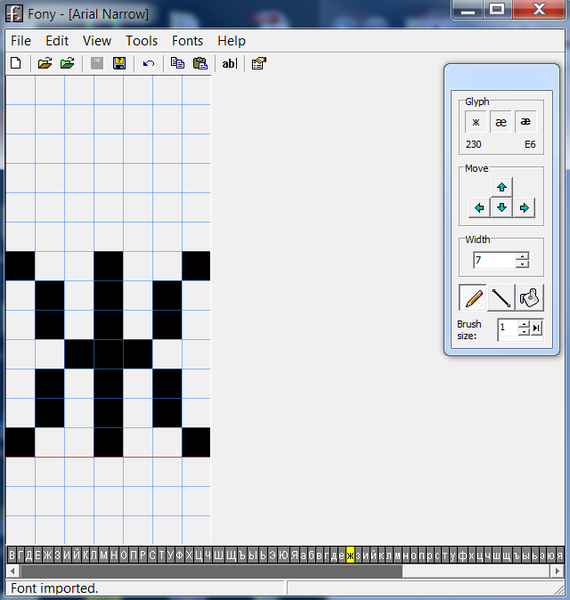Select uppercase Э glyph in strip
Image resolution: width=570 pixels, height=600 pixels.
pyautogui.click(x=272, y=555)
